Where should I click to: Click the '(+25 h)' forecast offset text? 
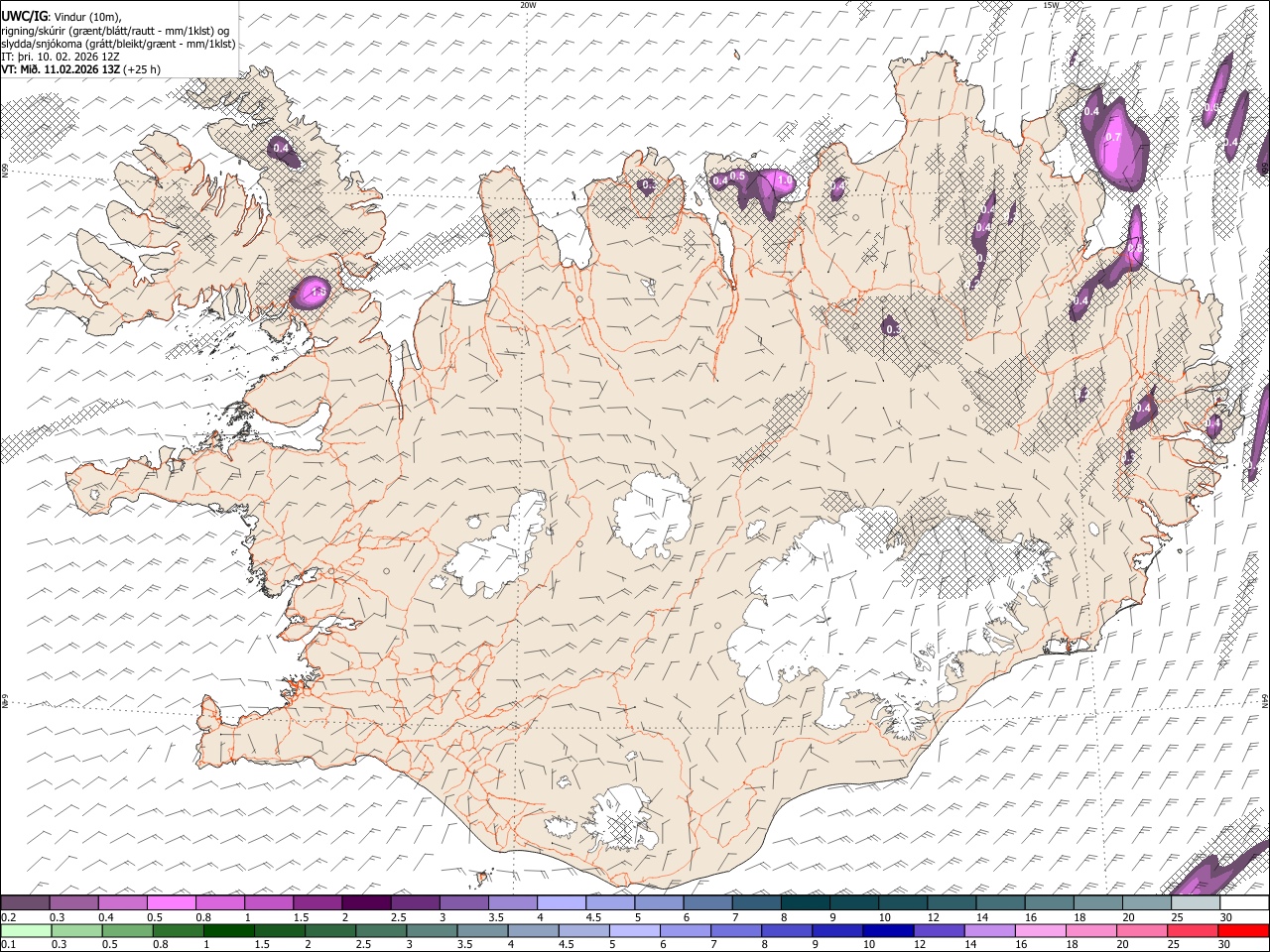pyautogui.click(x=142, y=69)
